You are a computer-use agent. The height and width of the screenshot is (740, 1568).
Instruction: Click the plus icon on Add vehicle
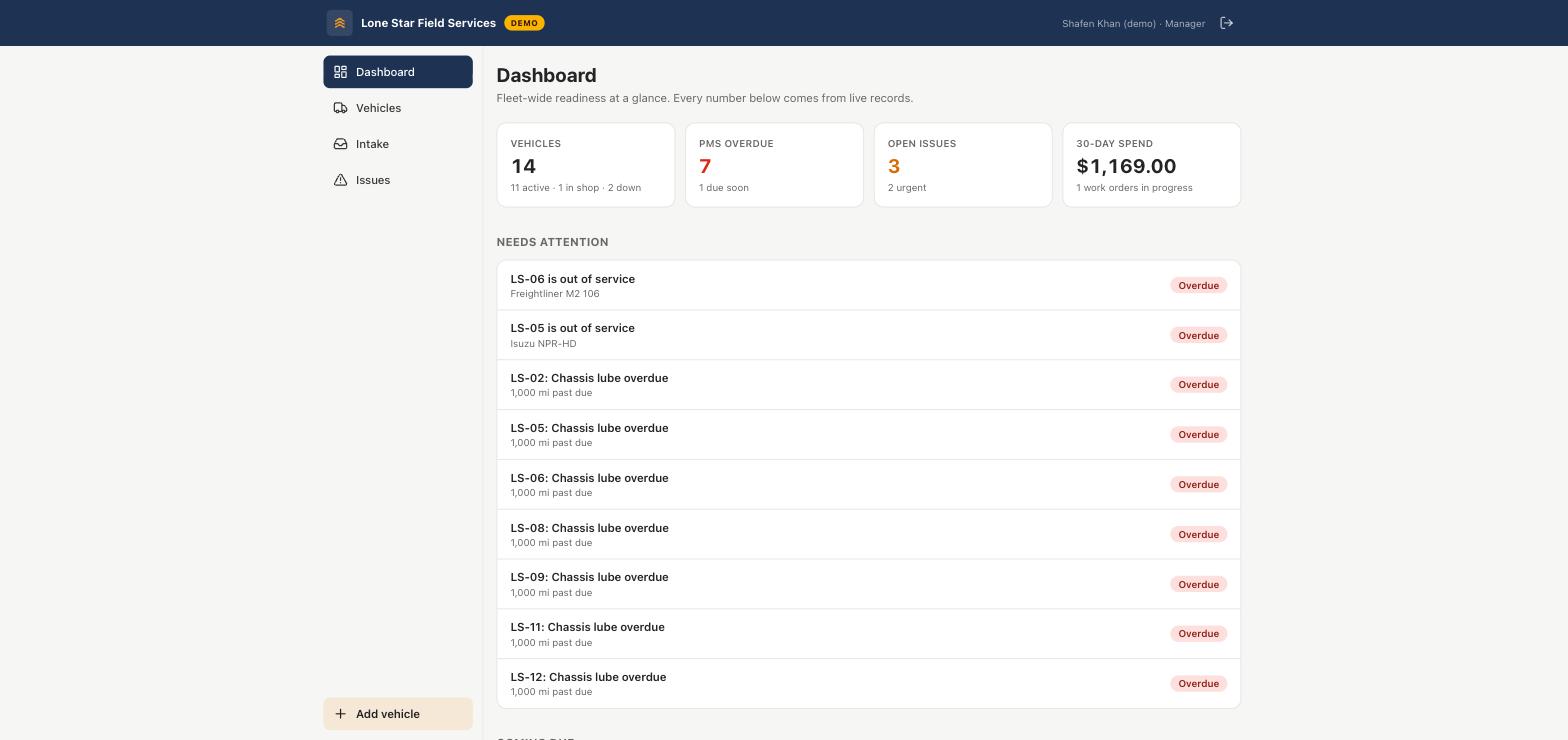pos(340,714)
